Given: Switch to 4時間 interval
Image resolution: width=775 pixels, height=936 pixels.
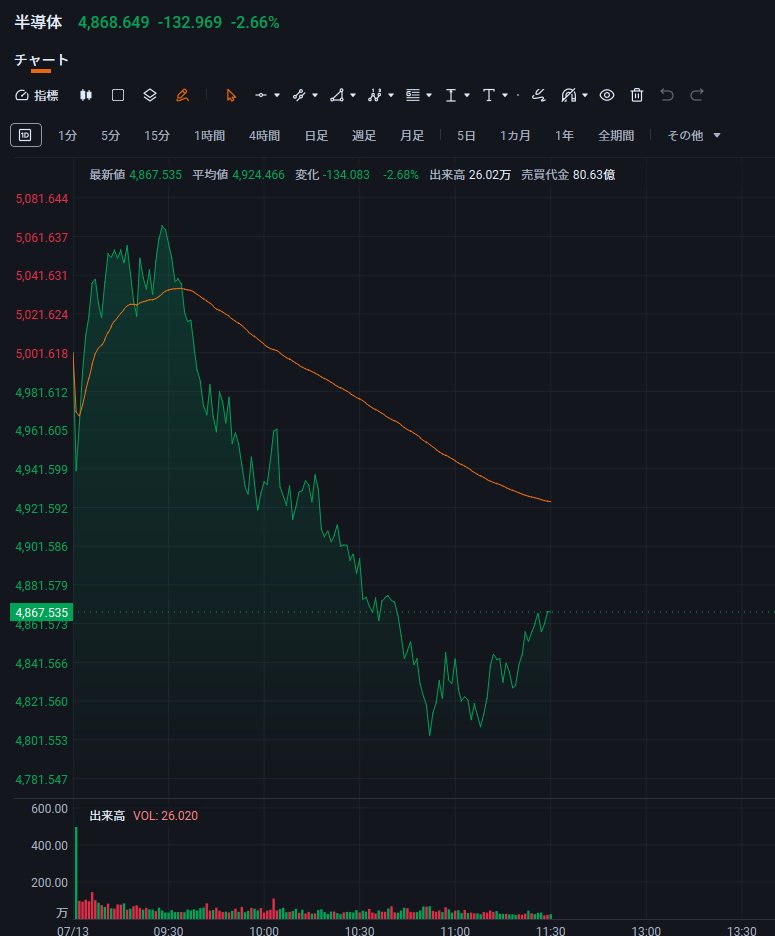Looking at the screenshot, I should point(265,136).
